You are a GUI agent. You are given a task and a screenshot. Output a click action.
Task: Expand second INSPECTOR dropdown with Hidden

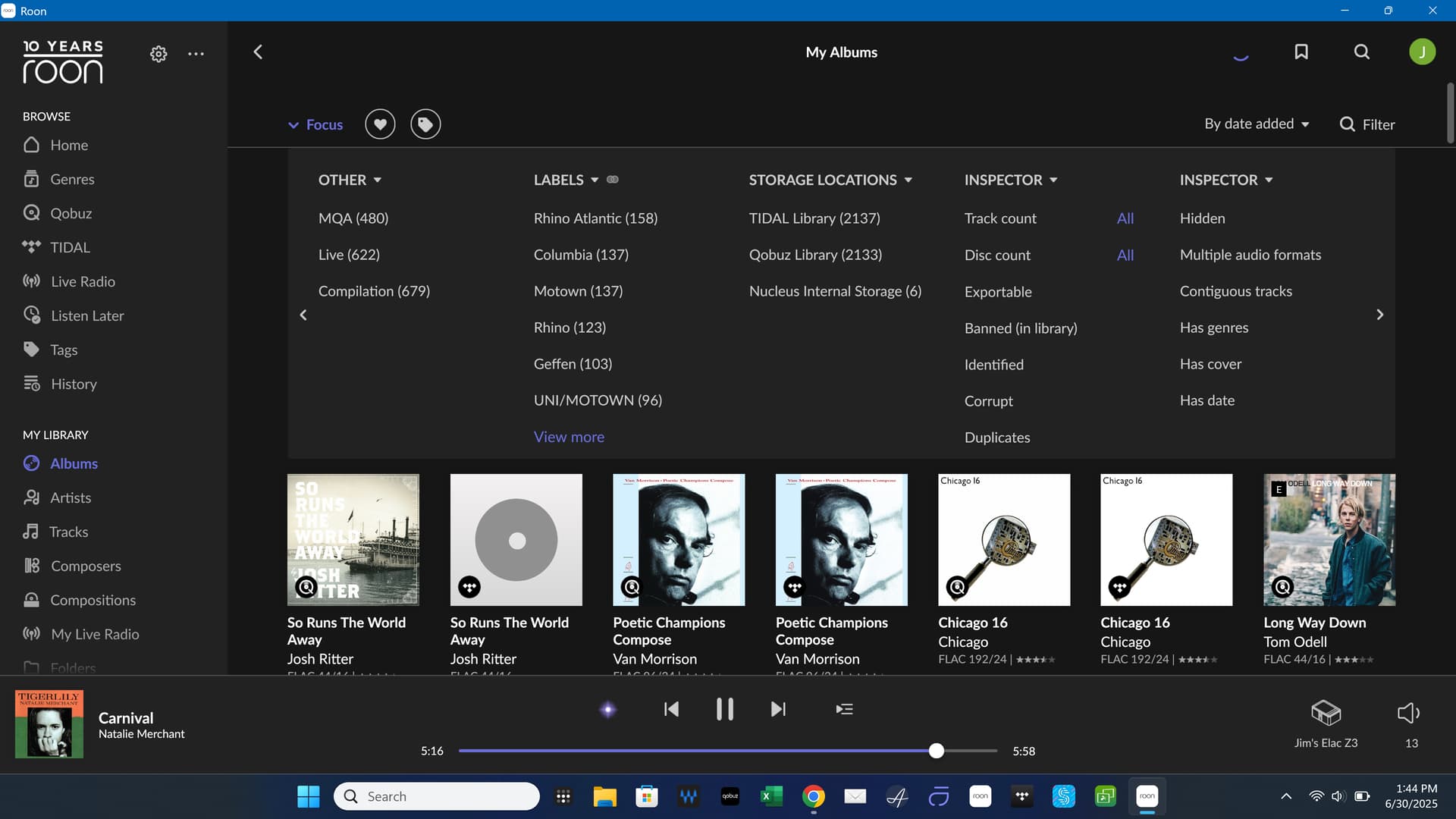[x=1226, y=180]
